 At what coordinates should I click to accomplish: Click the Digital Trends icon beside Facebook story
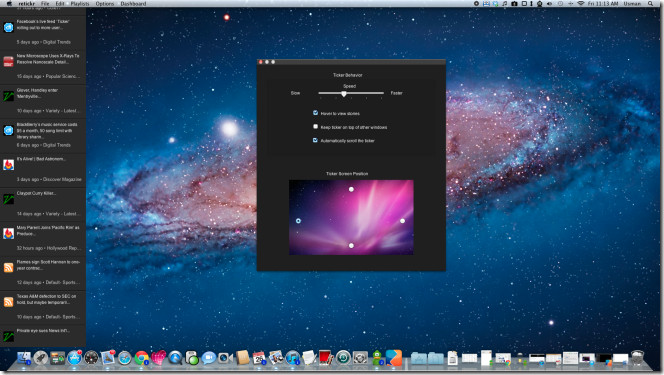pyautogui.click(x=8, y=28)
